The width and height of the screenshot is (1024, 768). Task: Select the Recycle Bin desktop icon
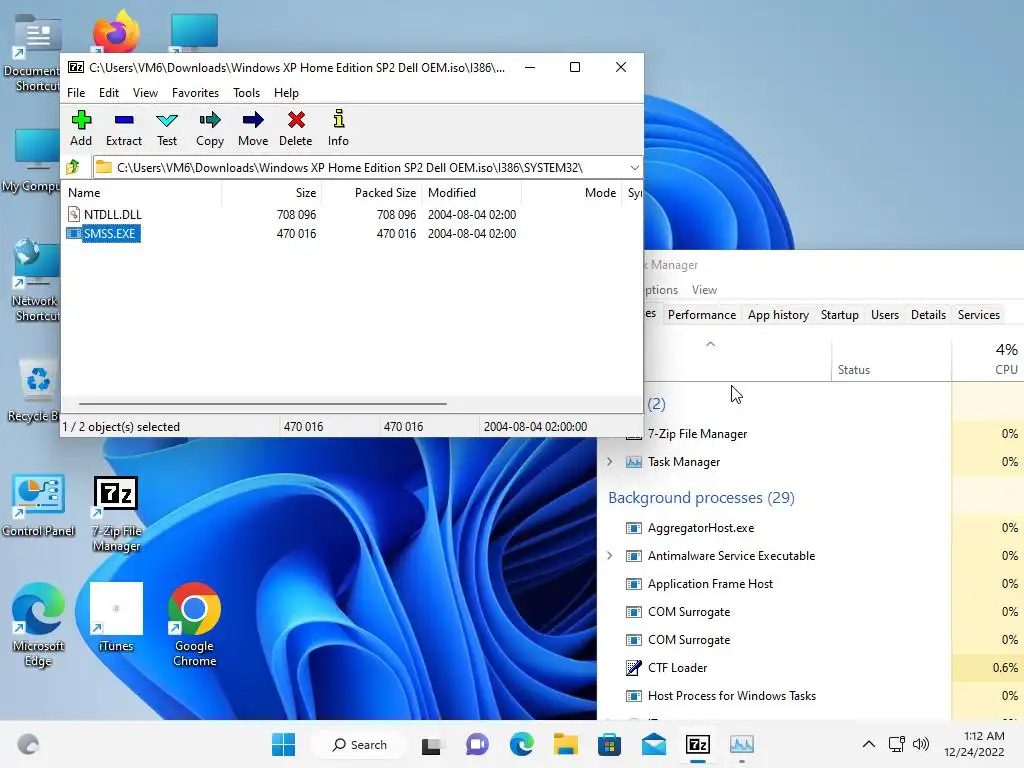point(34,389)
